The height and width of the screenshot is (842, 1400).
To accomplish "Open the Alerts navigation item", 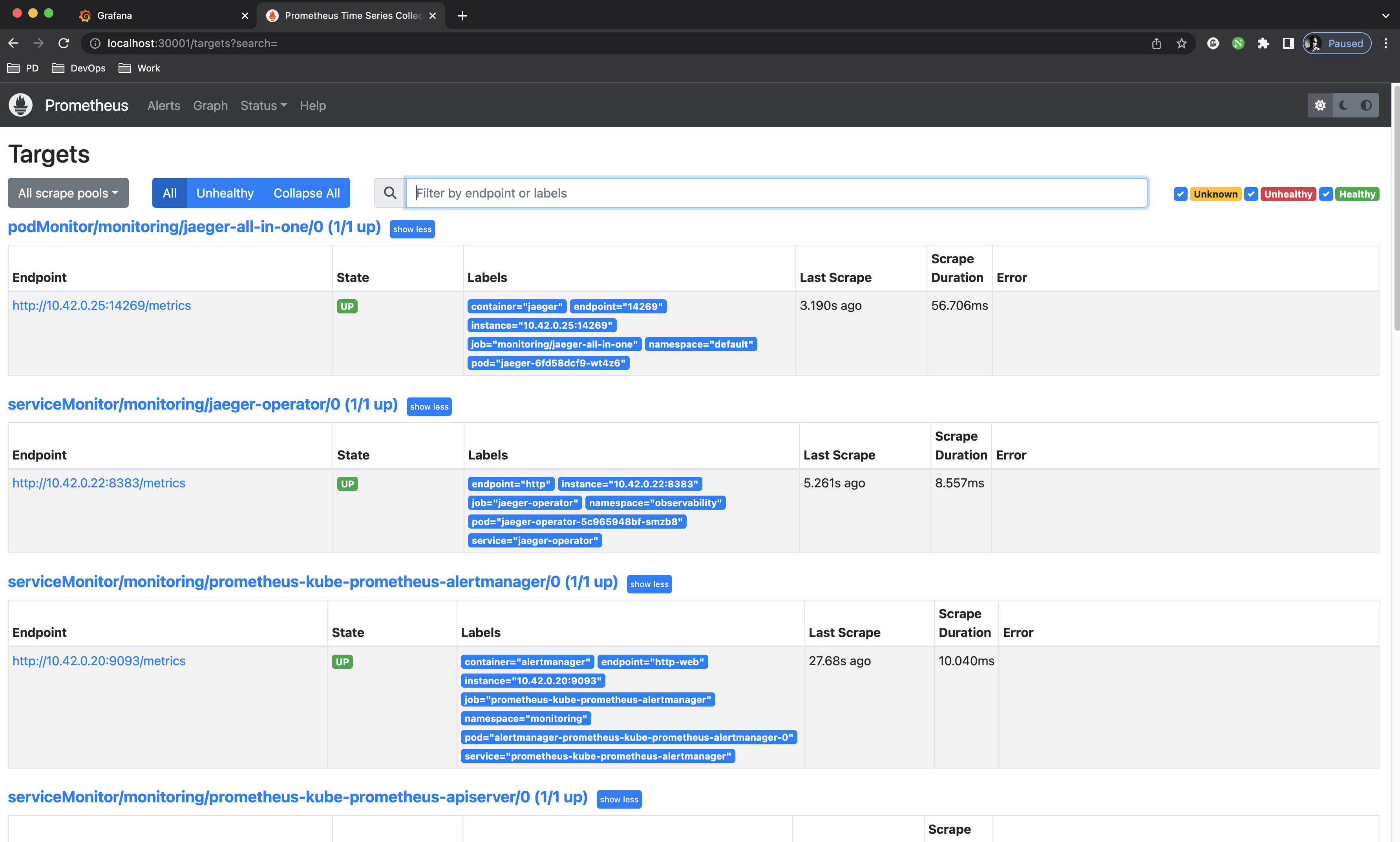I will (x=163, y=106).
